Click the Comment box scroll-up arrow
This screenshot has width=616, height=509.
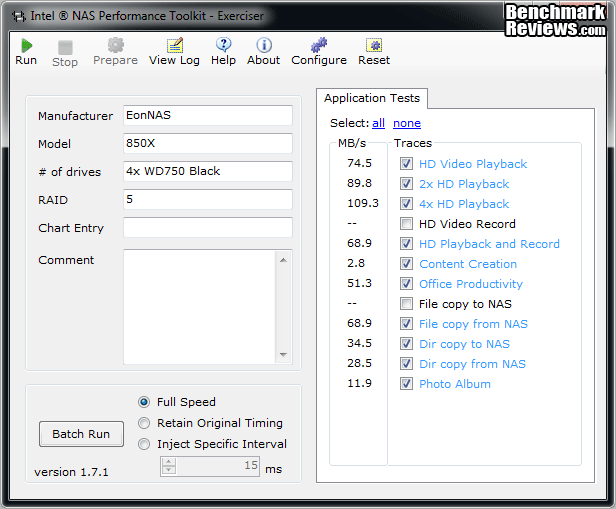(x=283, y=260)
